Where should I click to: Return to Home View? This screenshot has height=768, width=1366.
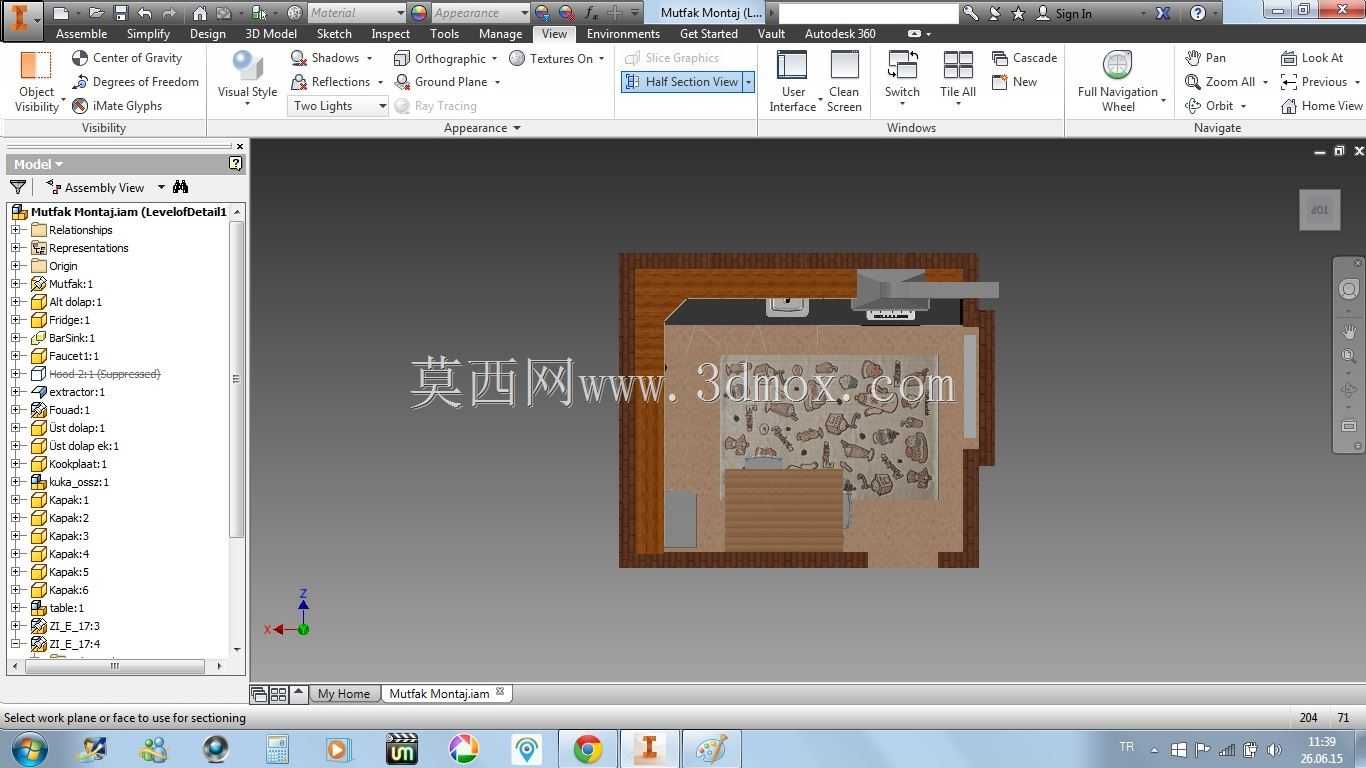point(1321,106)
